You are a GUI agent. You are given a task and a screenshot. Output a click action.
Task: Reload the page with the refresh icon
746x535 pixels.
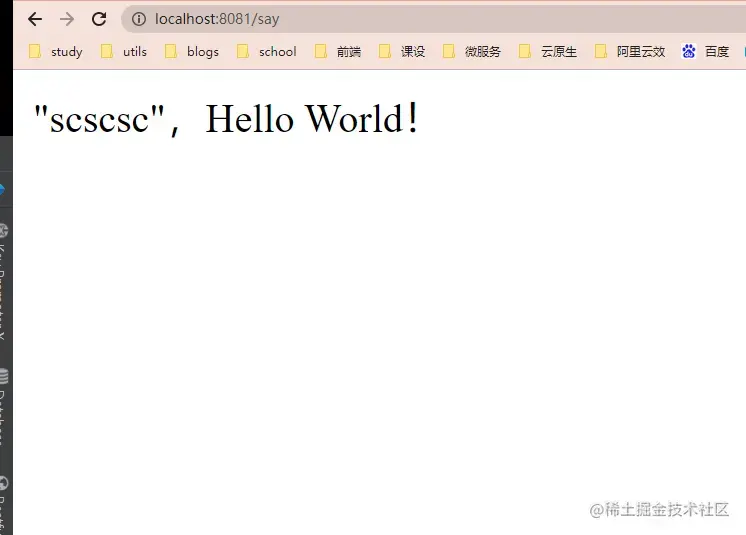99,19
